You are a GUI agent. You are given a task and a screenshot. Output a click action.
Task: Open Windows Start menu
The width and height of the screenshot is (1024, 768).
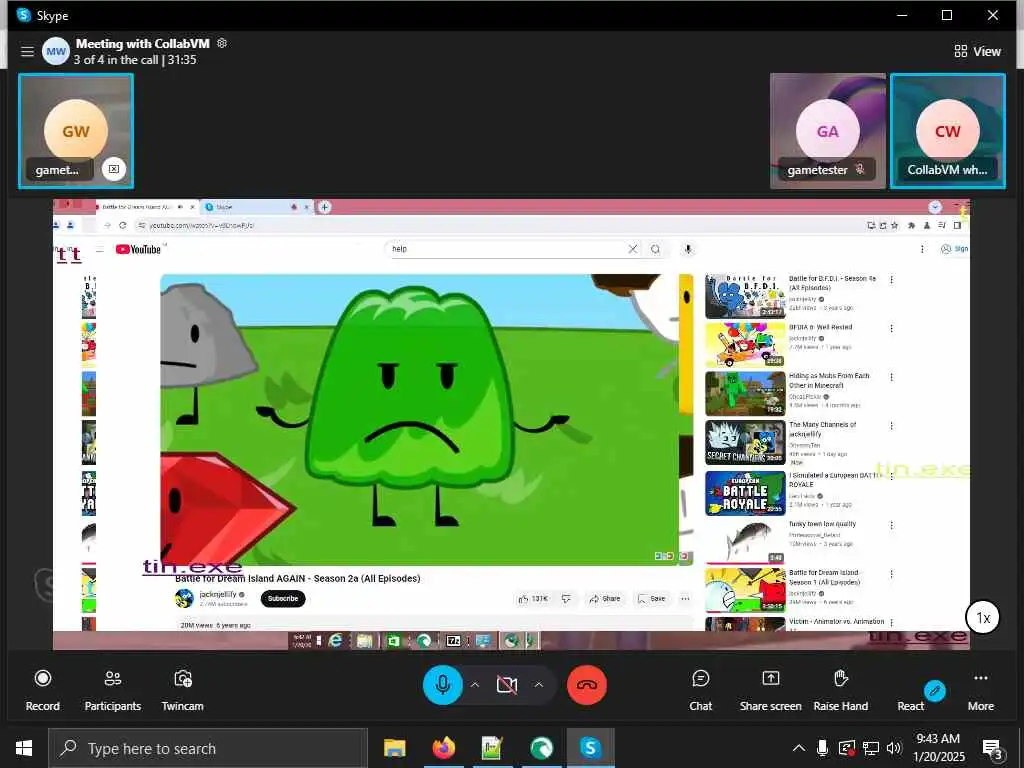click(24, 748)
